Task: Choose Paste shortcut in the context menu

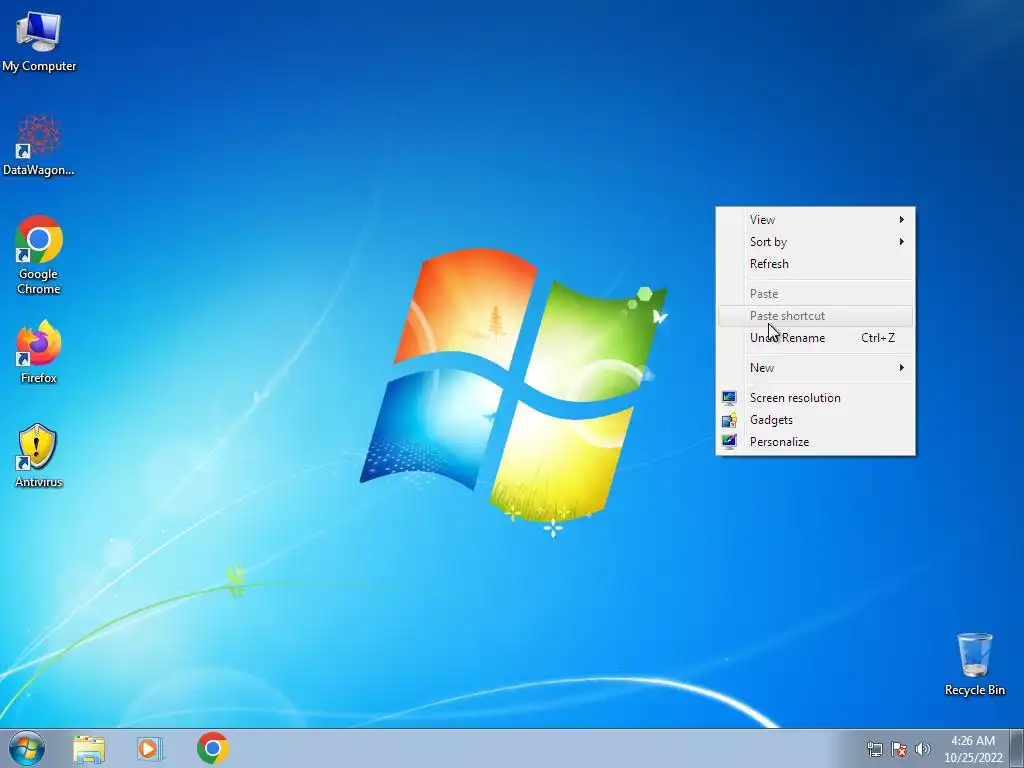Action: click(x=816, y=316)
